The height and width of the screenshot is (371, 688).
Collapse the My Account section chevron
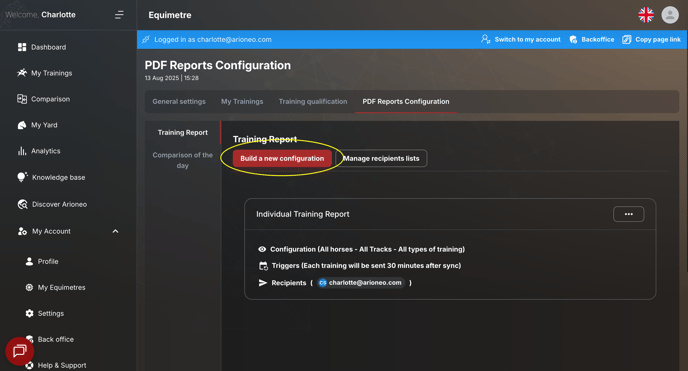pos(115,231)
